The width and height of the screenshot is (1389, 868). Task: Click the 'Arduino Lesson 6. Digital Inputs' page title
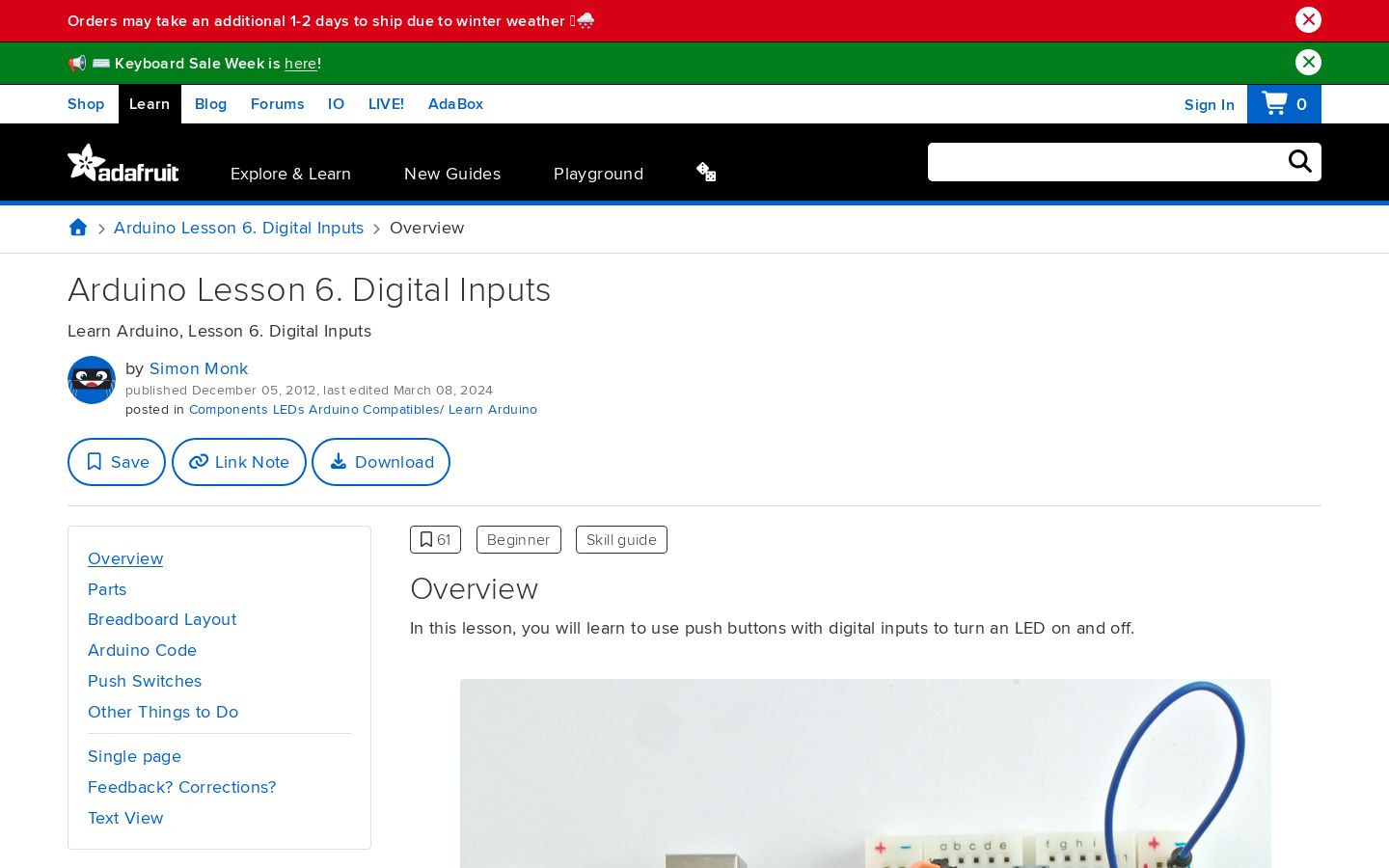point(309,289)
